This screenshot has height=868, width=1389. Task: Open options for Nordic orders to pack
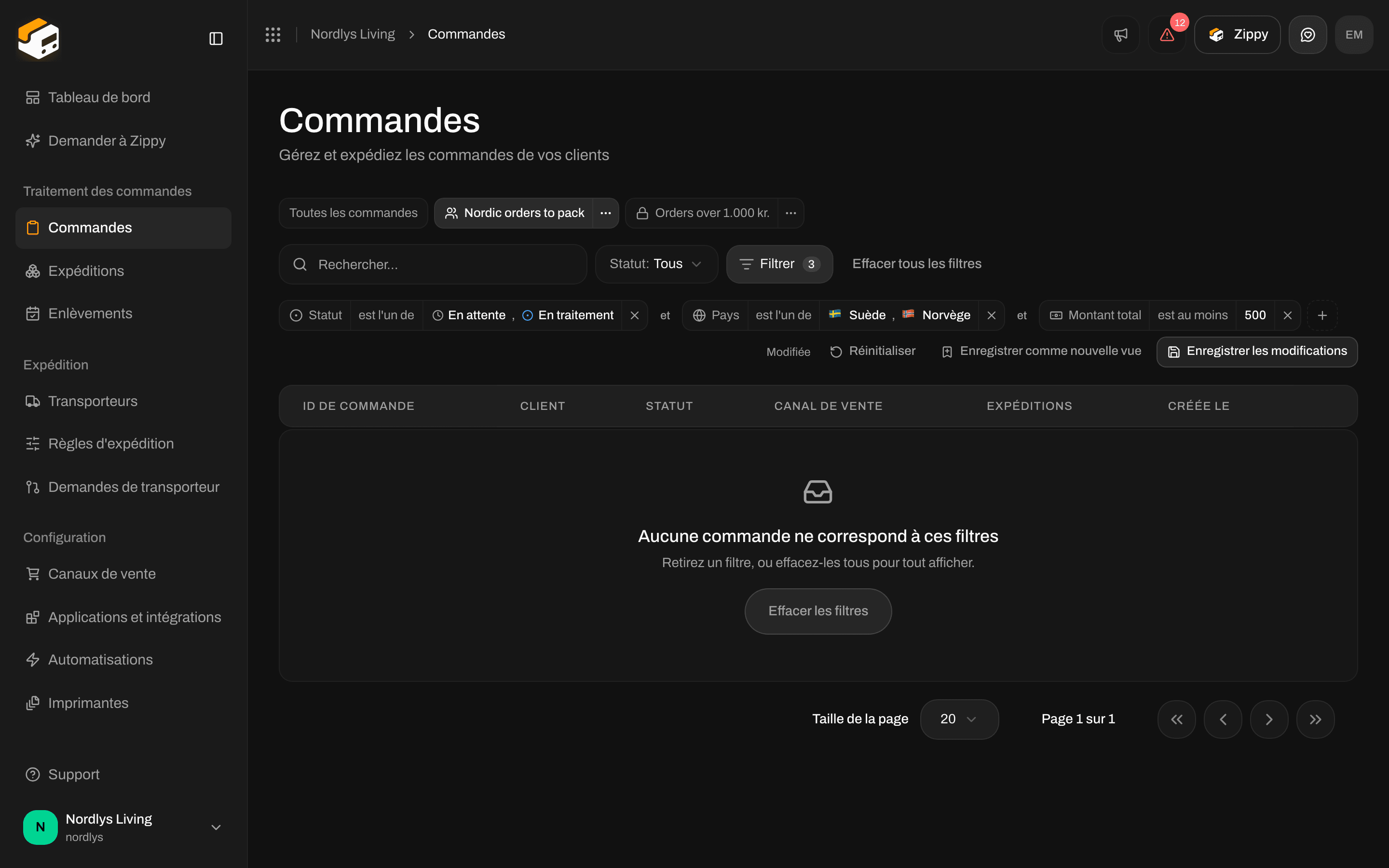click(x=606, y=213)
